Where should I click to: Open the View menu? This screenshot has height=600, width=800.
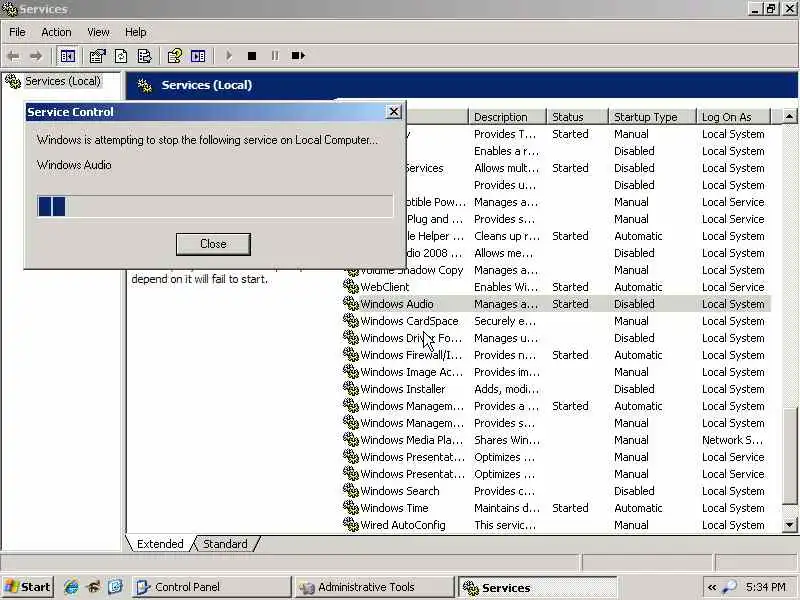coord(98,32)
